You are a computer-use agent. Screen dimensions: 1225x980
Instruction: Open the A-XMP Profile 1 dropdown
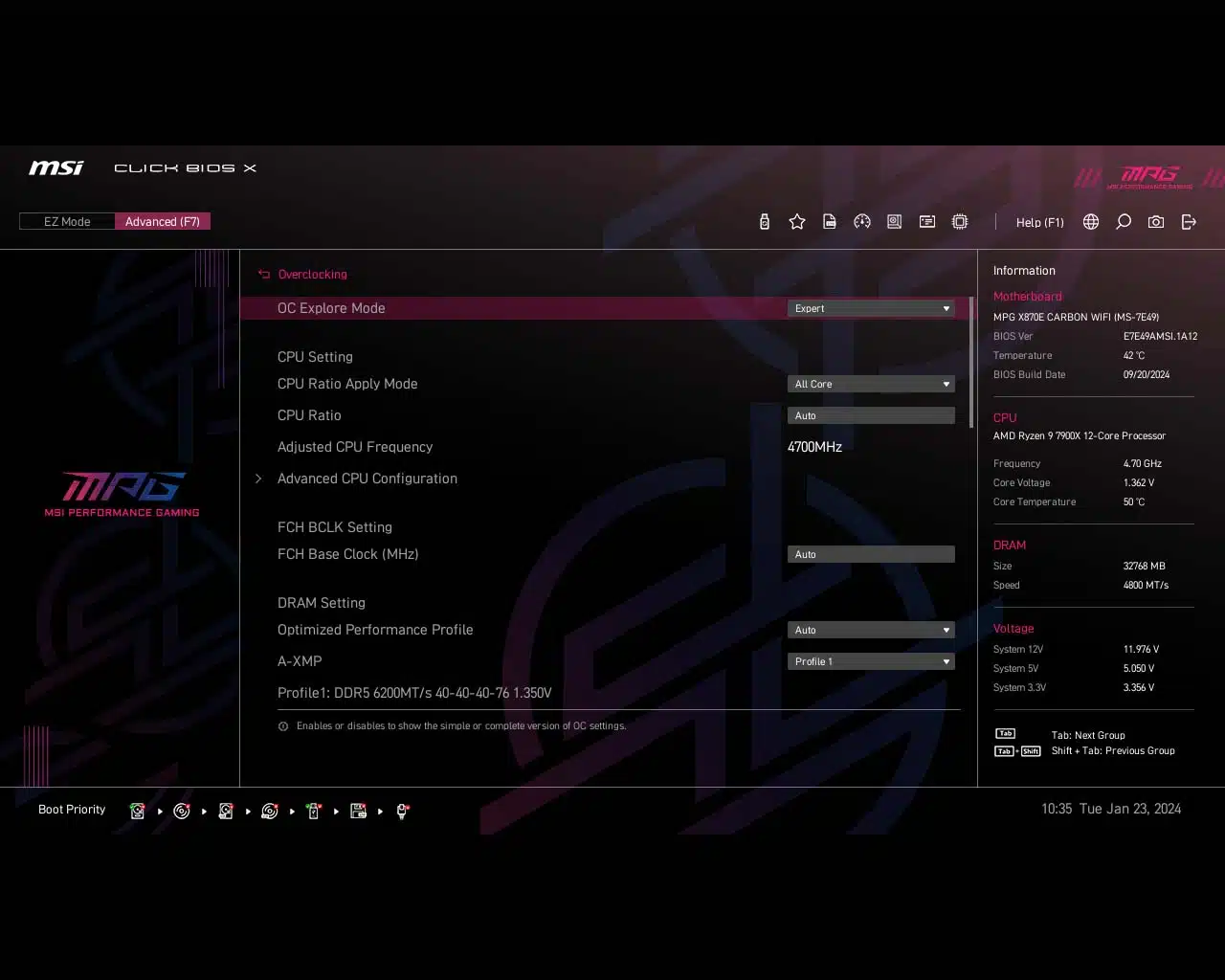871,661
